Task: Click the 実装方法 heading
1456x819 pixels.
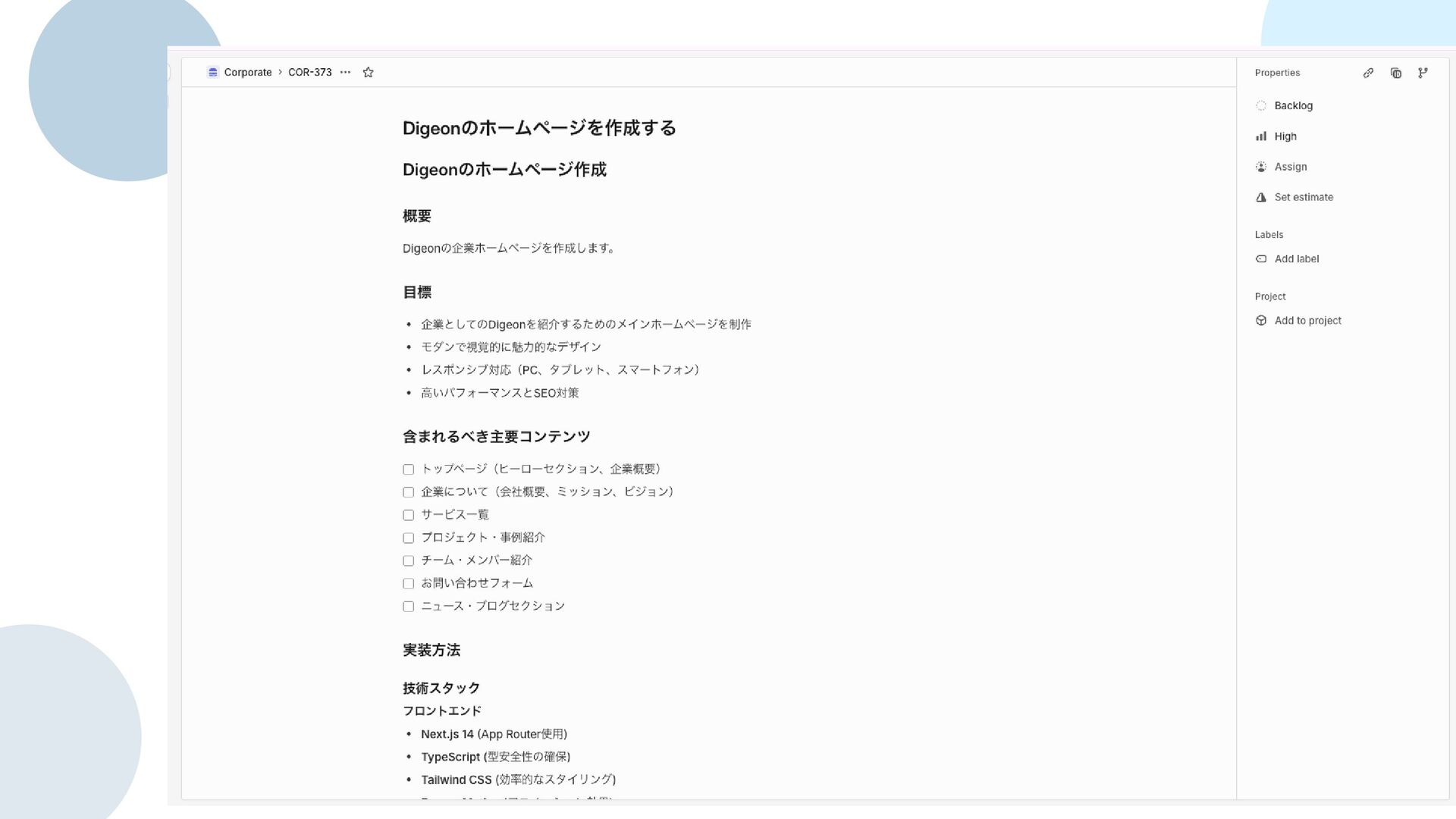Action: [431, 650]
